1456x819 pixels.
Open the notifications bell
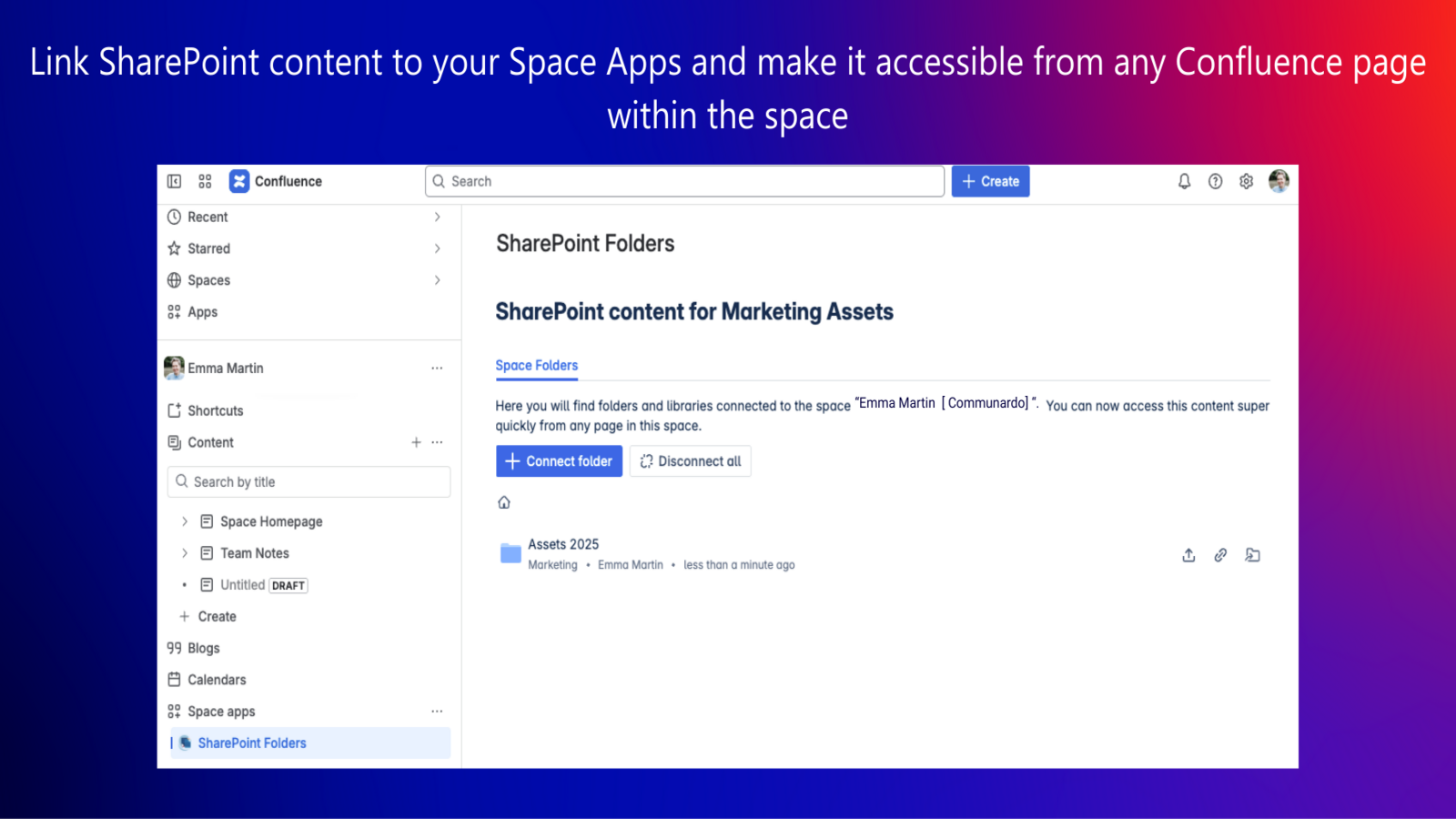(1184, 181)
